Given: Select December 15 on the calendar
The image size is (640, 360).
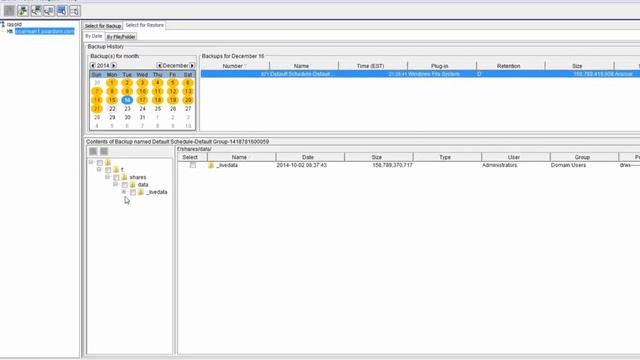Looking at the screenshot, I should [112, 100].
